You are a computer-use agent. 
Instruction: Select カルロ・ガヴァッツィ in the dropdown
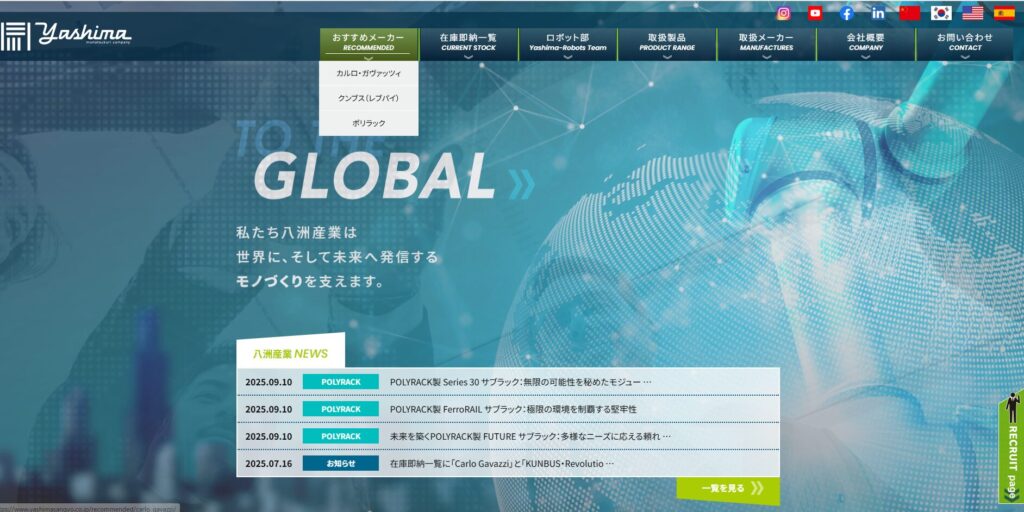click(x=368, y=74)
